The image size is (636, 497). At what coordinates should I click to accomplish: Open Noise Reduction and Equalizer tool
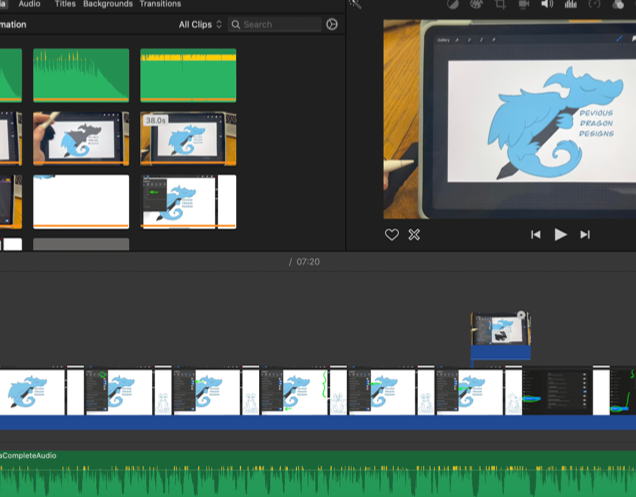(x=571, y=4)
